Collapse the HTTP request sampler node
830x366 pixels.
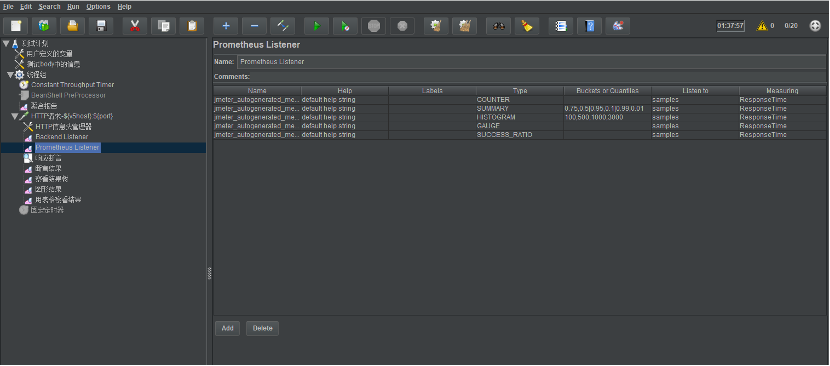[15, 116]
